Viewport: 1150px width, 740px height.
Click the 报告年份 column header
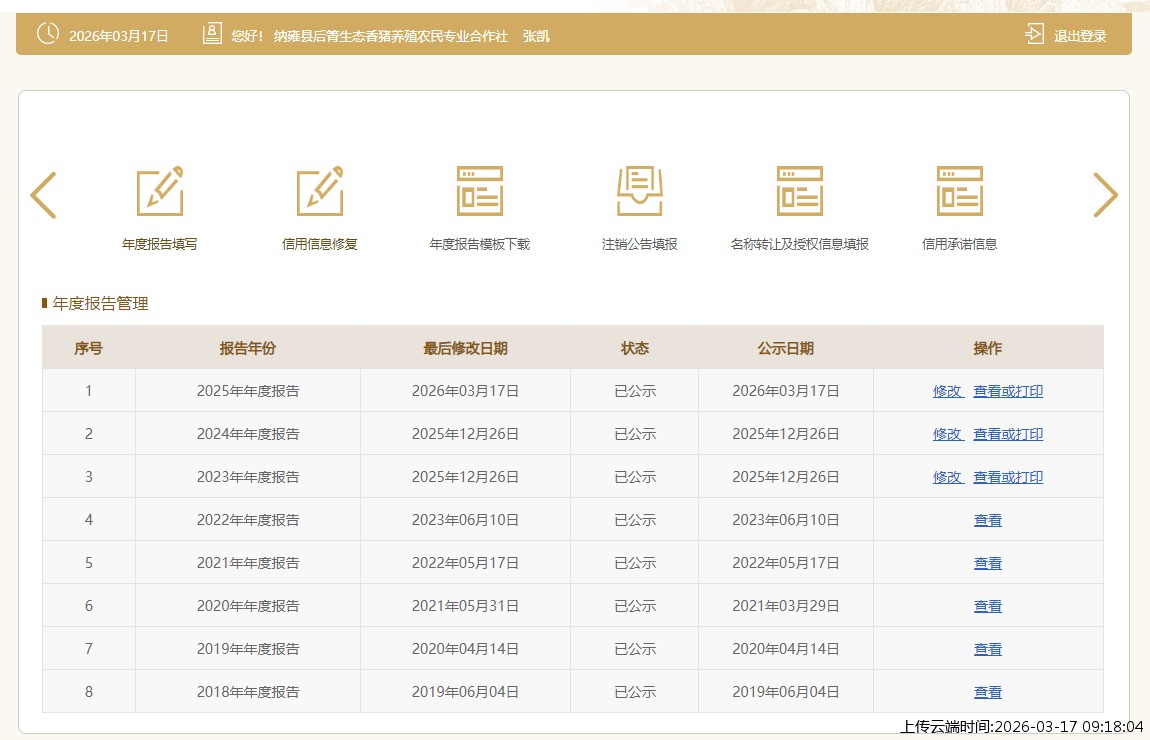coord(248,348)
